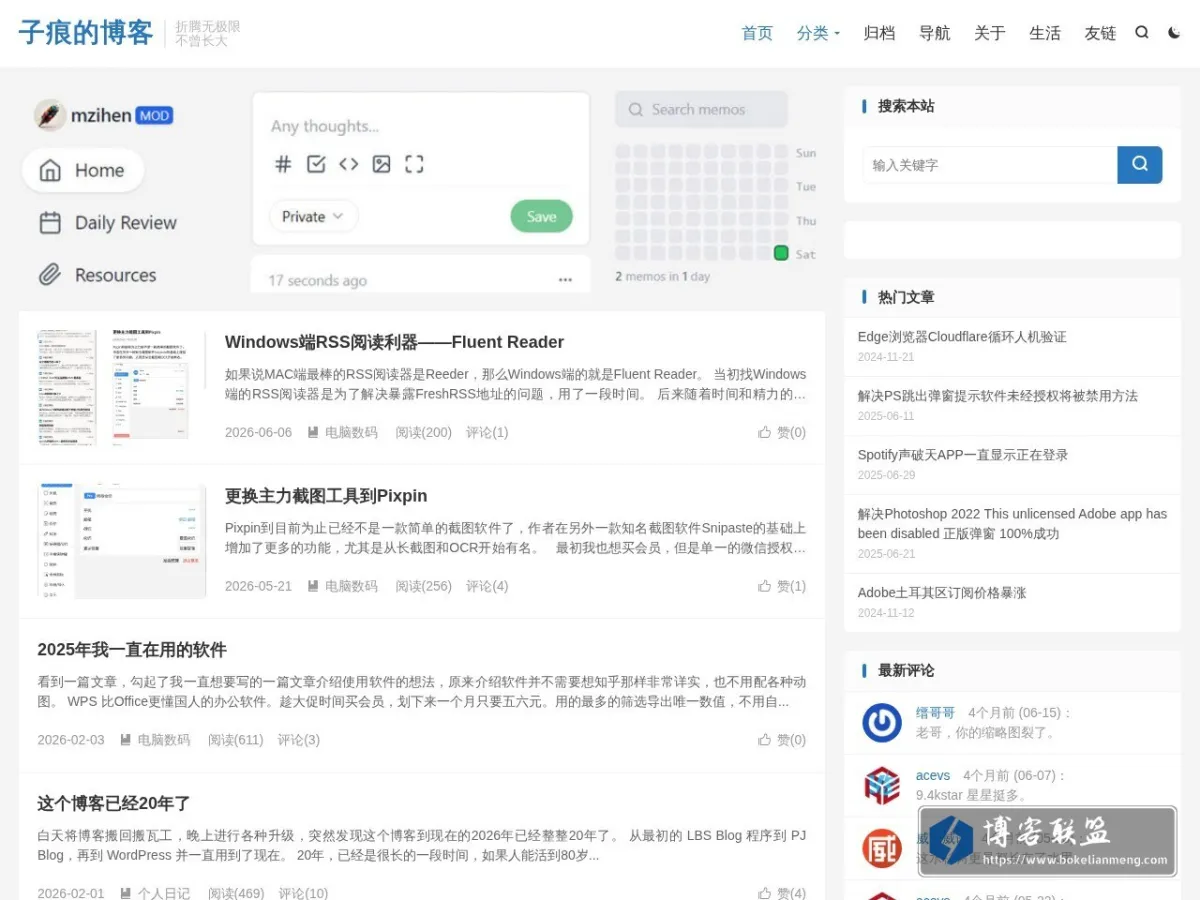This screenshot has height=900, width=1200.
Task: Open hot article 解决Photoshop 2022 This unlicensed Adobe app
Action: click(1012, 523)
